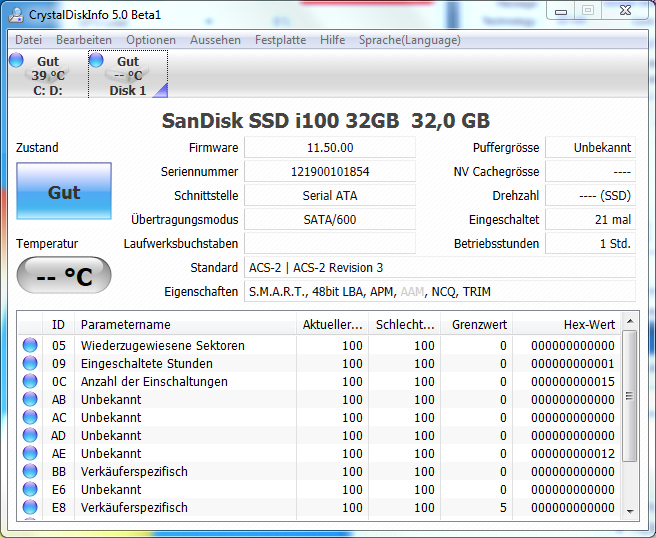
Task: Click blue status orb on Disk 1 tab
Action: [96, 60]
